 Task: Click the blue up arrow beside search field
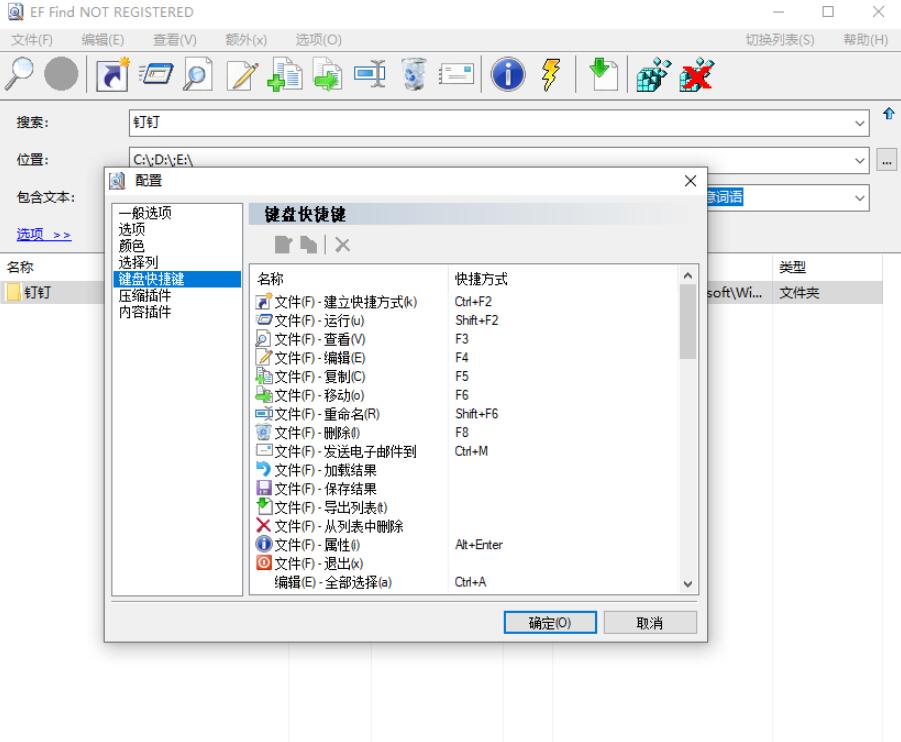pyautogui.click(x=888, y=113)
